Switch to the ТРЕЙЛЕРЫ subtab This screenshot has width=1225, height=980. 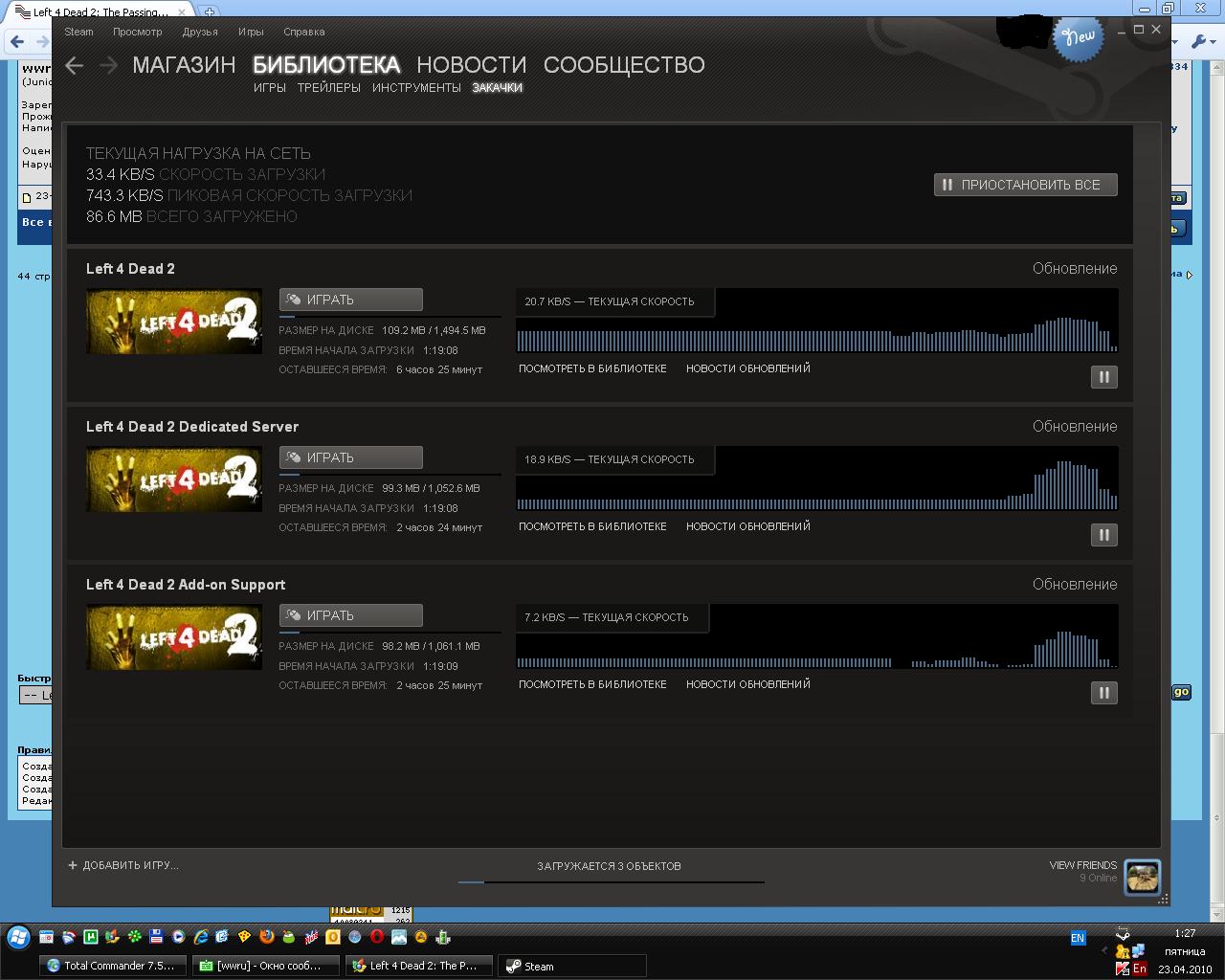click(329, 87)
